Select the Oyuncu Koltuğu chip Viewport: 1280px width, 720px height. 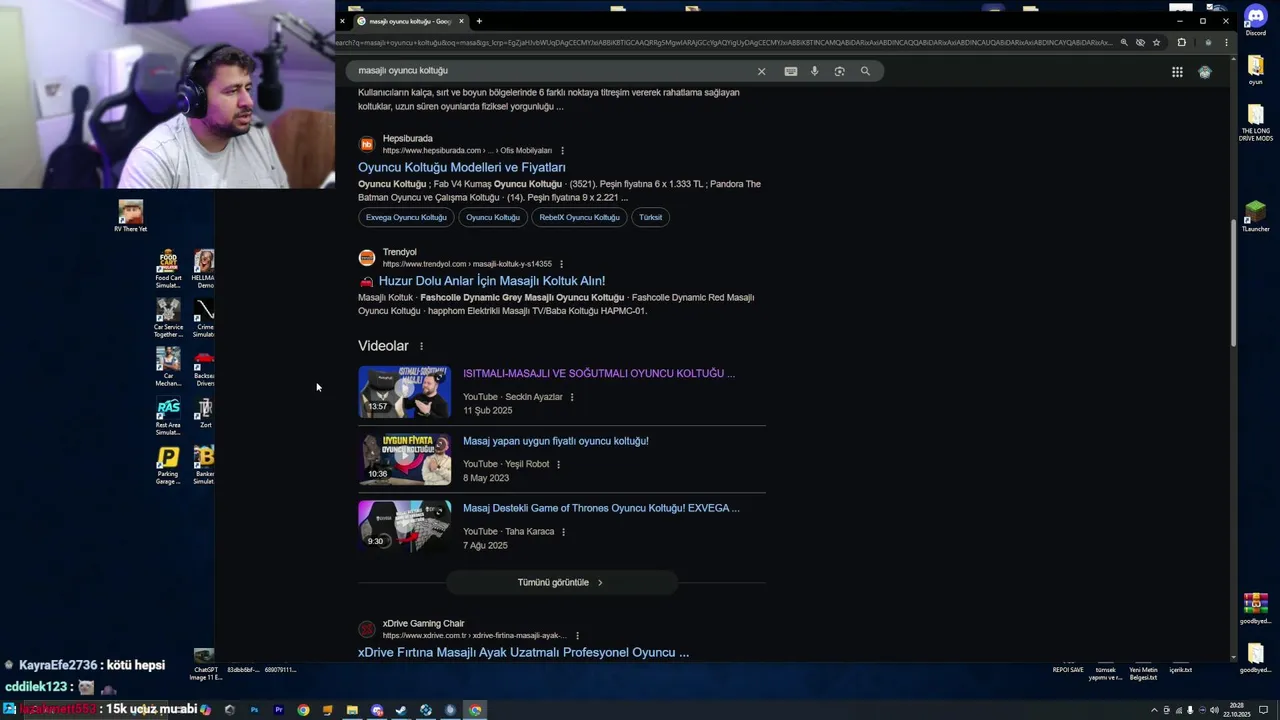click(493, 217)
